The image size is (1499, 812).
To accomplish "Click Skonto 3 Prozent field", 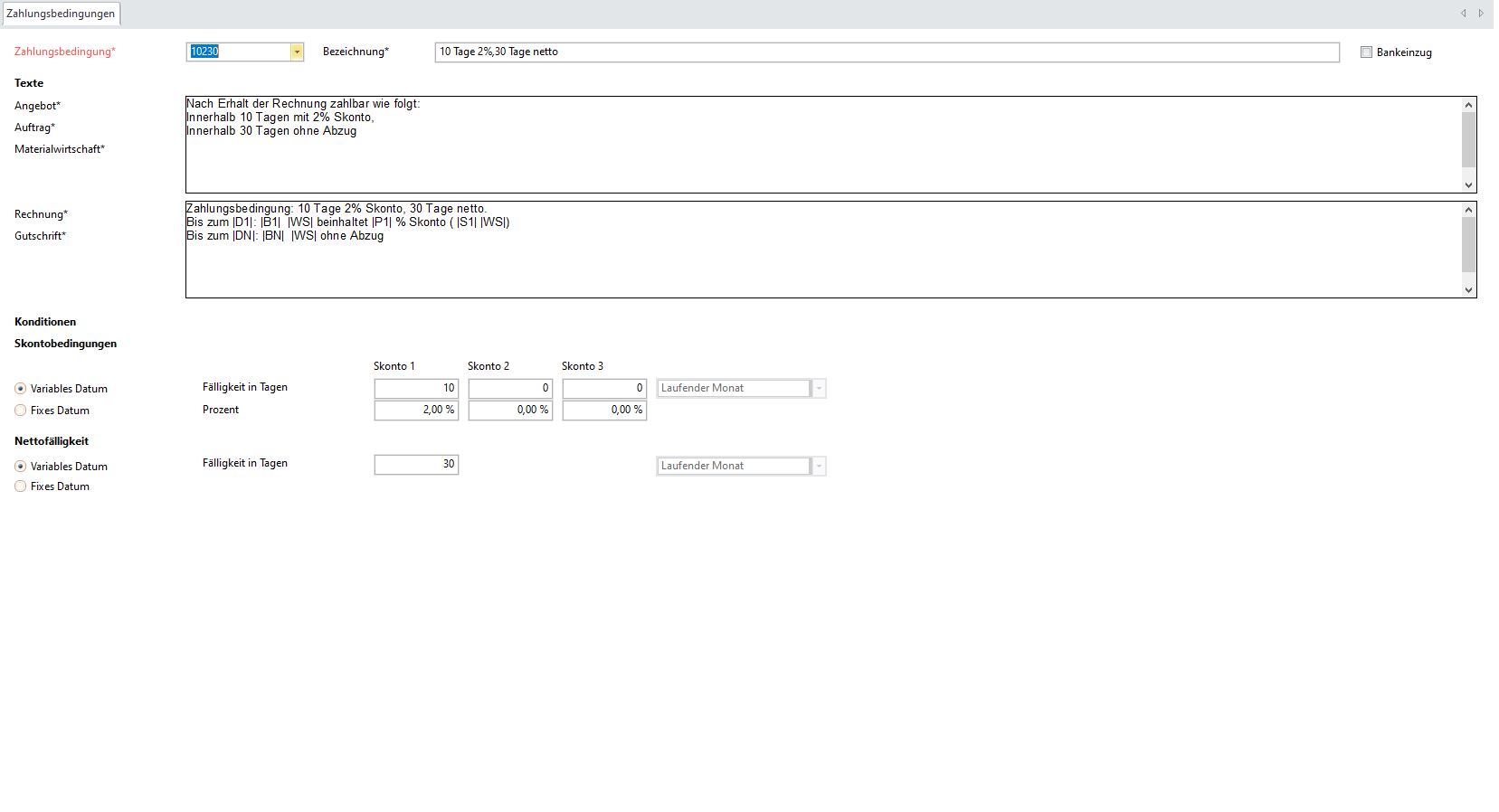I will 604,411.
